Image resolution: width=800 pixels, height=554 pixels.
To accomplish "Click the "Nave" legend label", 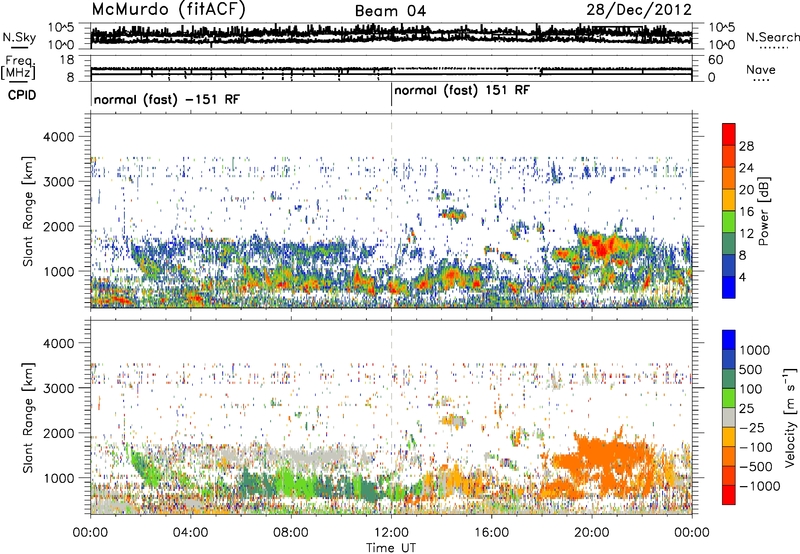I will pos(761,70).
